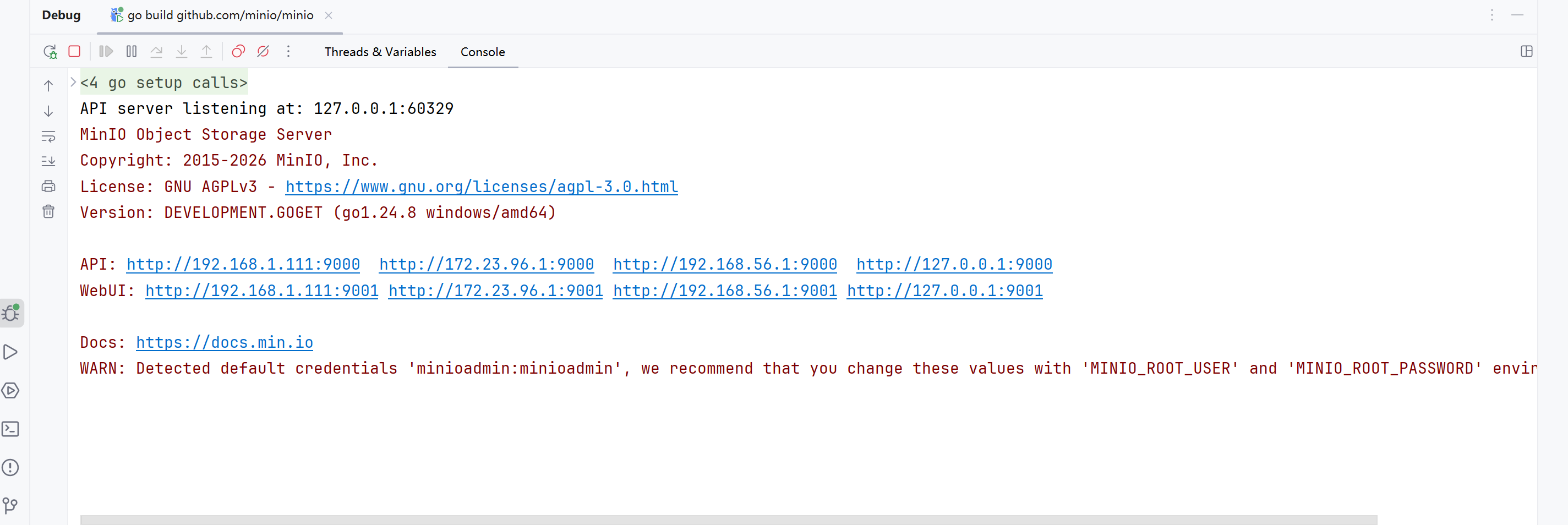Viewport: 1568px width, 525px height.
Task: Toggle Mute Breakpoints
Action: tap(263, 52)
